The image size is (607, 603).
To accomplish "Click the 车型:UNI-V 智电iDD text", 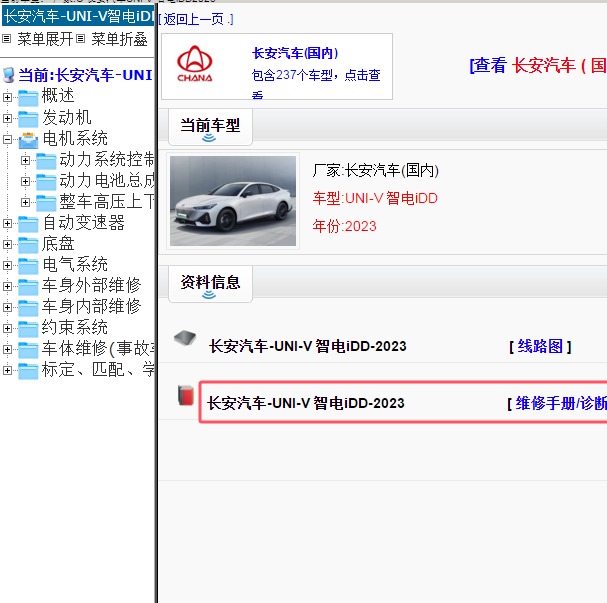I will point(375,199).
